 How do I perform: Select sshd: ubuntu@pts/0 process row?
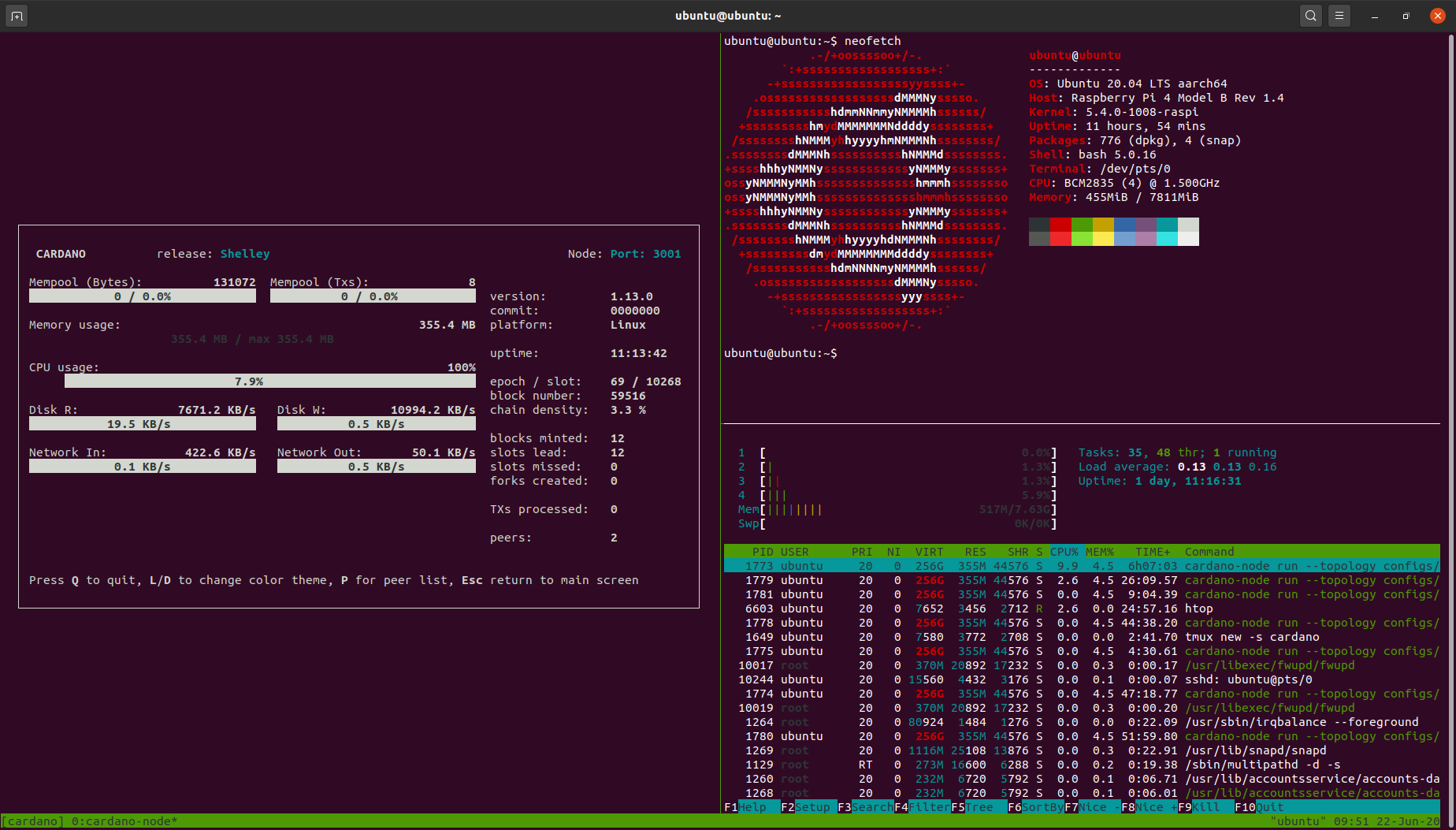coord(1082,679)
